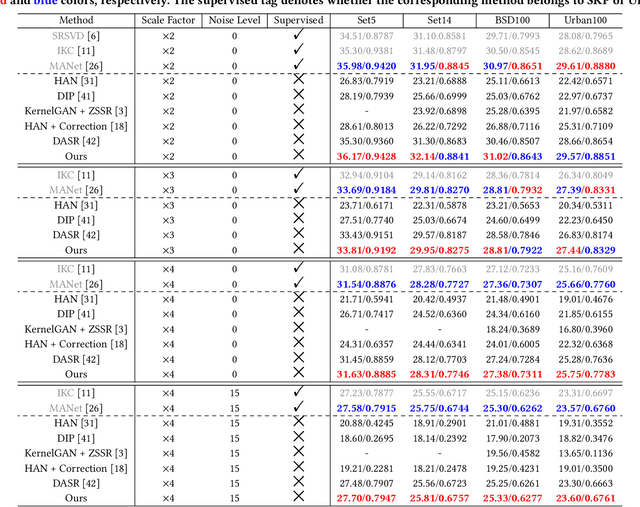Select the value "13.65/0.1136"

[x=585, y=454]
